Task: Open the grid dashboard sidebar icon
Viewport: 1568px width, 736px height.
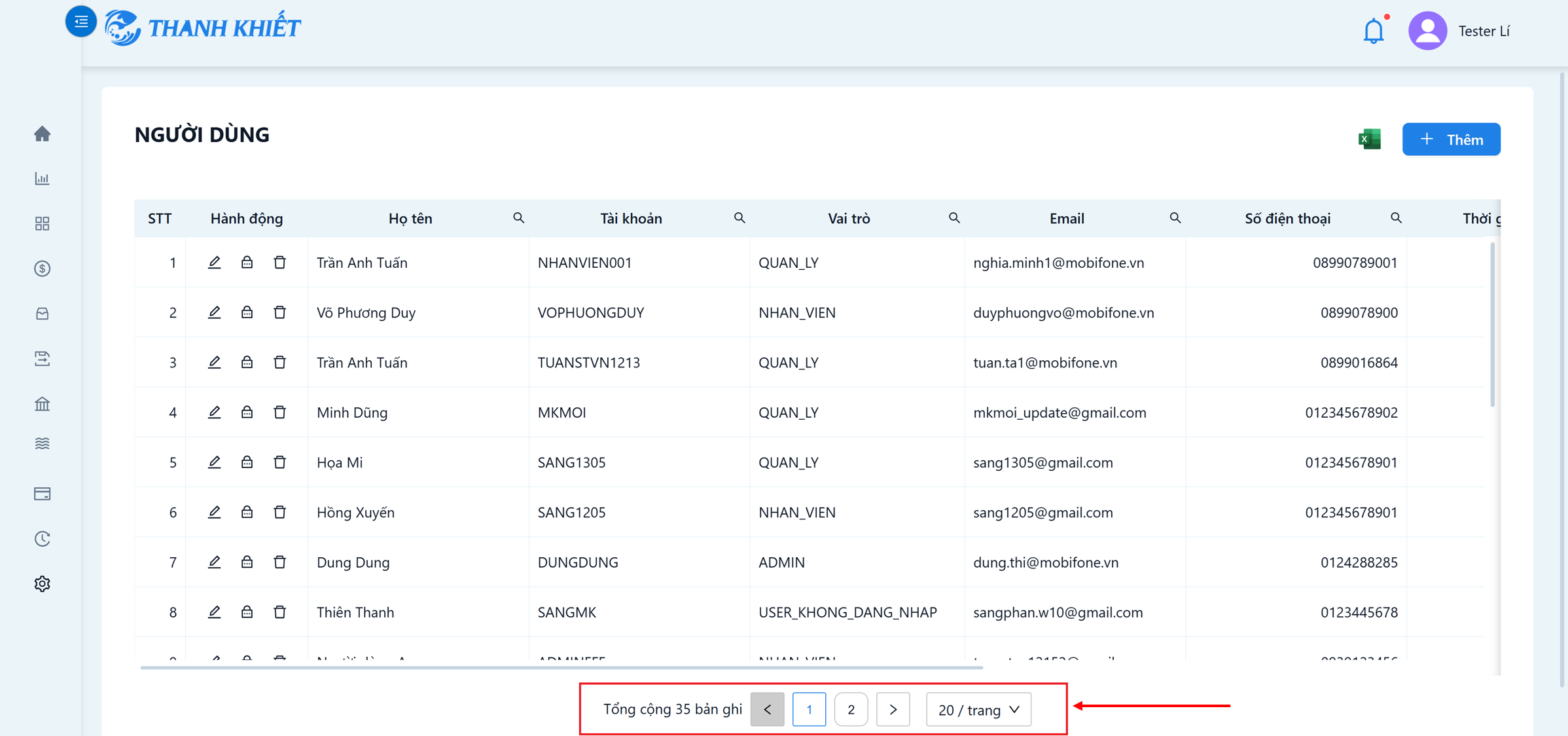Action: (42, 224)
